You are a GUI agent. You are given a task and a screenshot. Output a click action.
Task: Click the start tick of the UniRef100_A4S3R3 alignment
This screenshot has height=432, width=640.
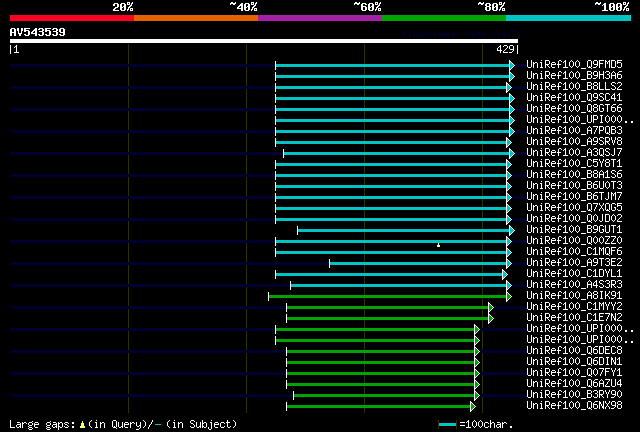[x=291, y=286]
